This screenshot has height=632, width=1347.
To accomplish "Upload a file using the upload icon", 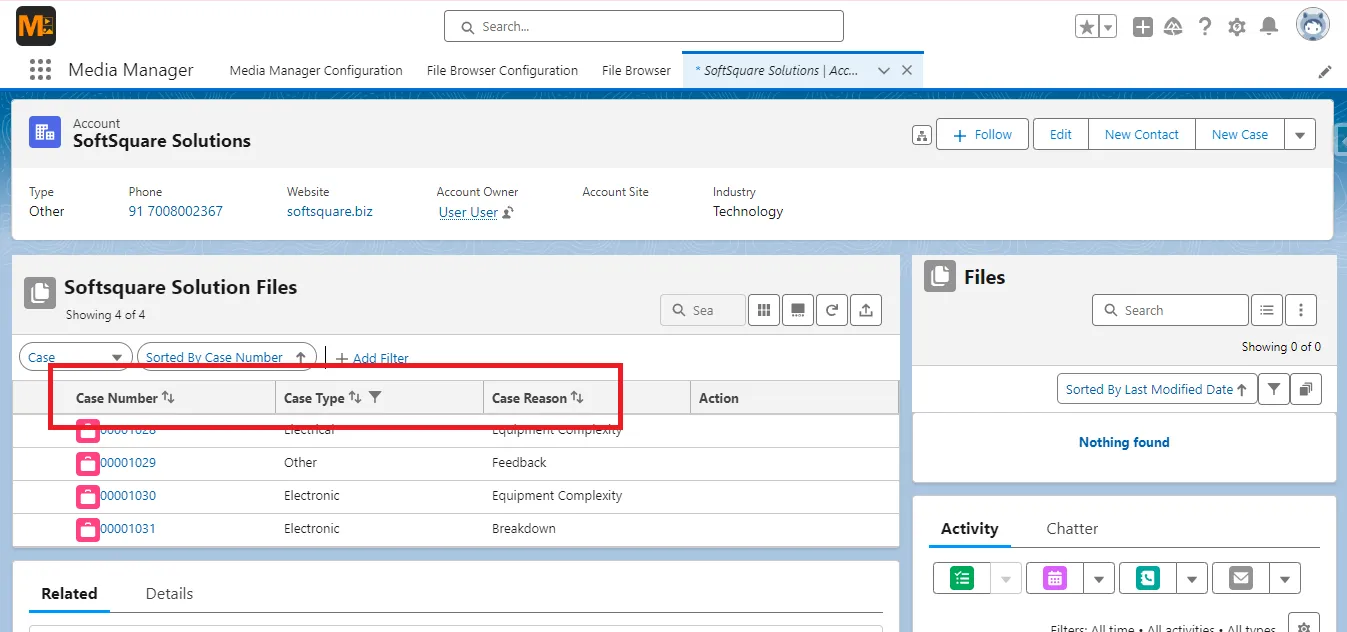I will pos(865,310).
